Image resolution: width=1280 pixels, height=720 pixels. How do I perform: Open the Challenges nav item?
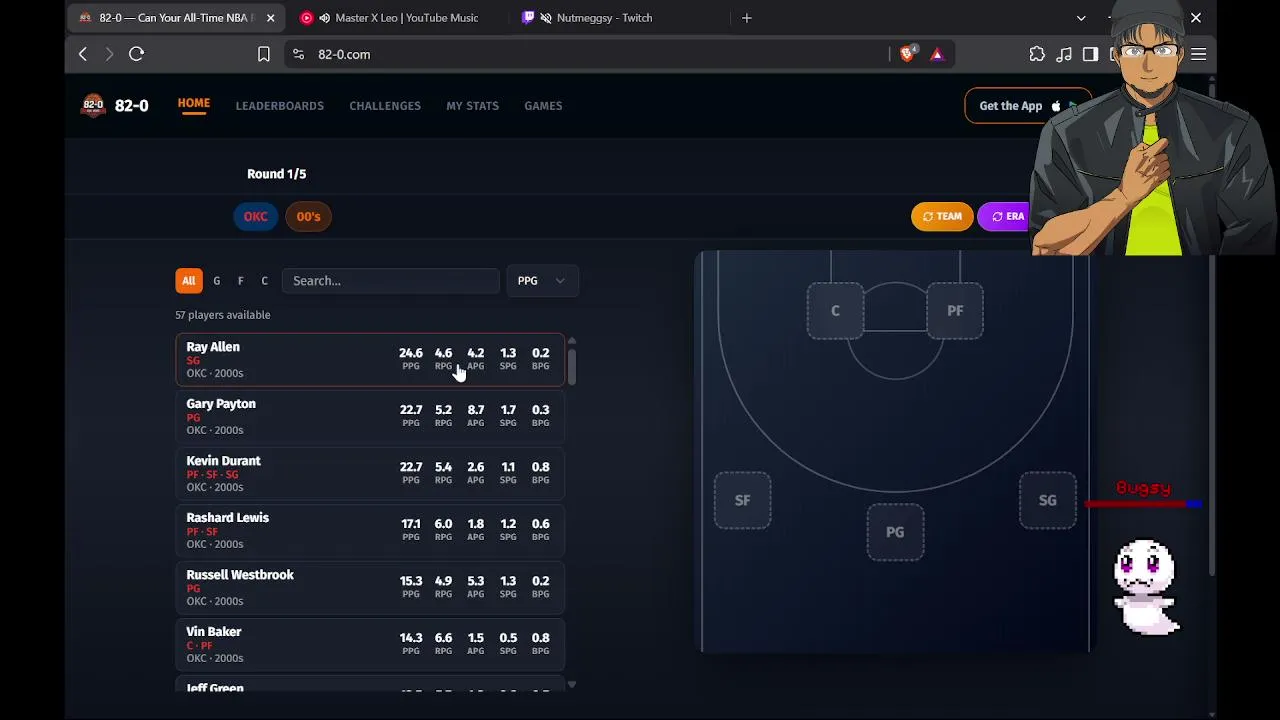(x=385, y=106)
